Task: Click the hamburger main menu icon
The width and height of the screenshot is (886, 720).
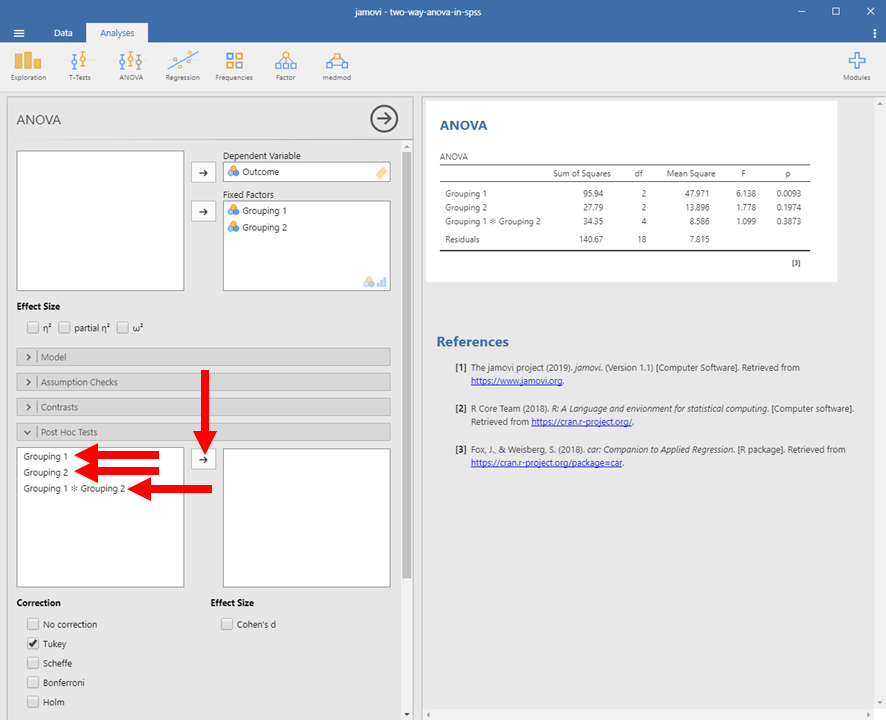Action: (19, 33)
